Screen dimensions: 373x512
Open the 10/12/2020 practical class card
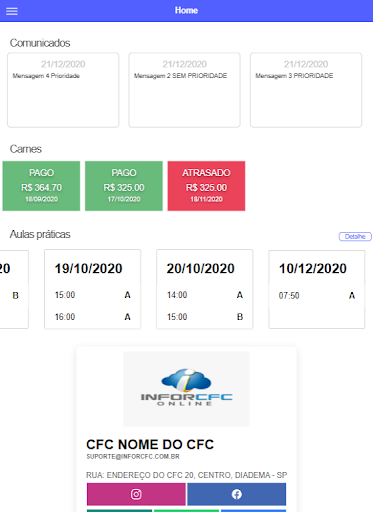(x=317, y=289)
